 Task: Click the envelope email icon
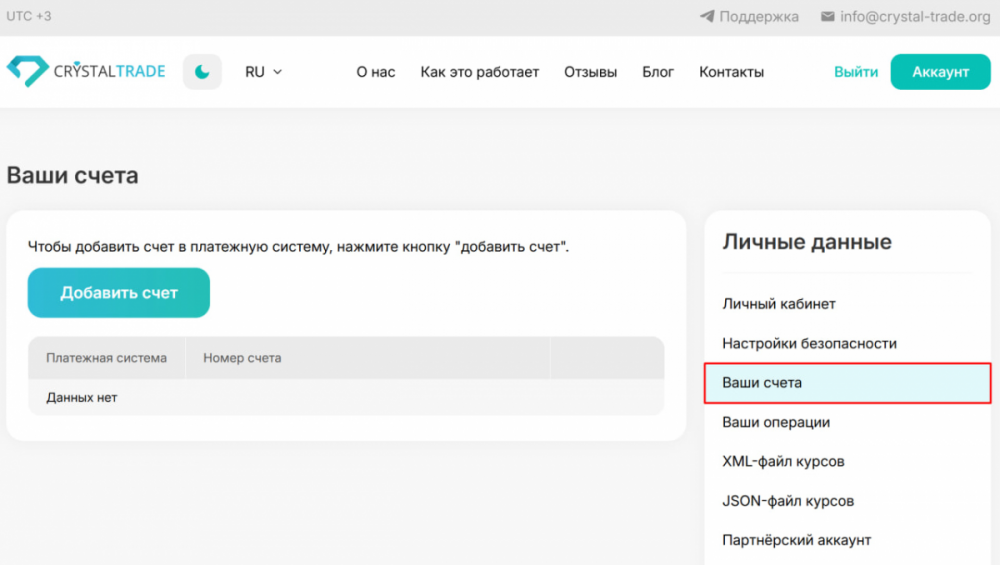827,17
